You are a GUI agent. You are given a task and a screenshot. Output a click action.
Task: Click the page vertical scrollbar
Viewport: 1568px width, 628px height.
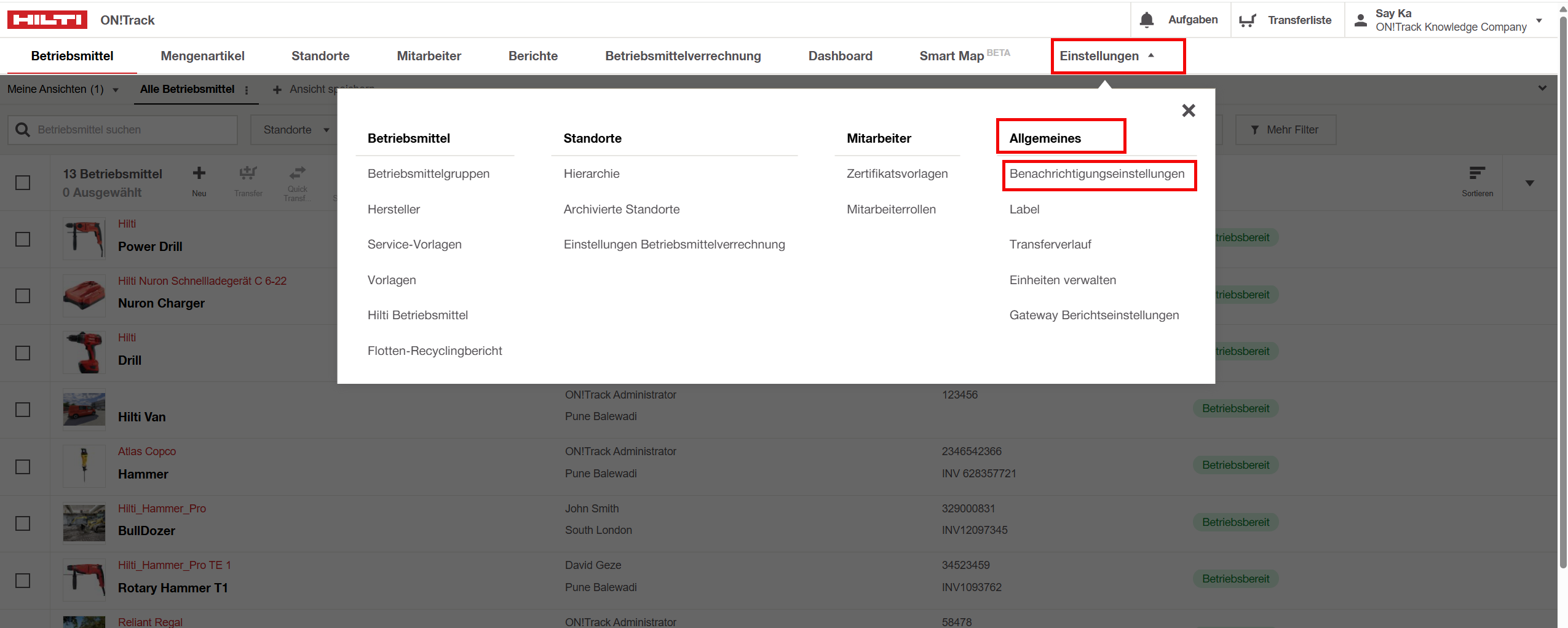(1562, 292)
